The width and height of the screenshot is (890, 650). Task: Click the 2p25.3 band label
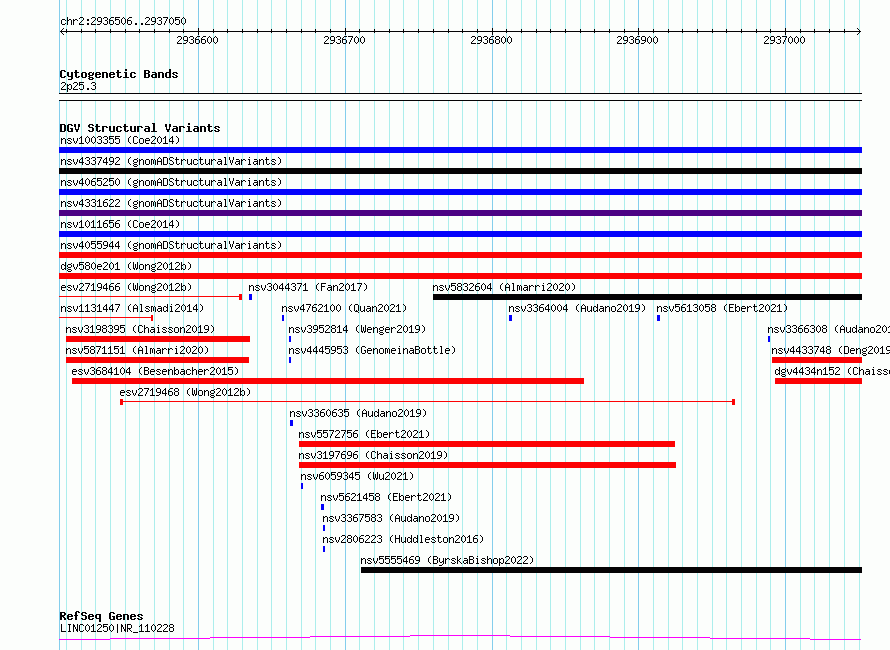[x=78, y=86]
